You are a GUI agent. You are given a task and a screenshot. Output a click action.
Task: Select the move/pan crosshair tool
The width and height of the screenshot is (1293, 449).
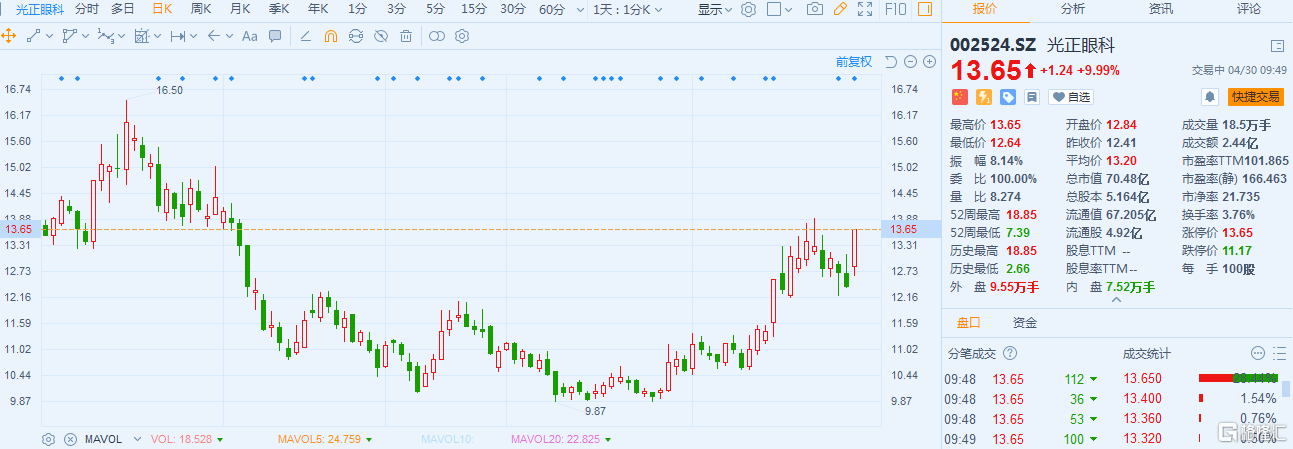9,36
